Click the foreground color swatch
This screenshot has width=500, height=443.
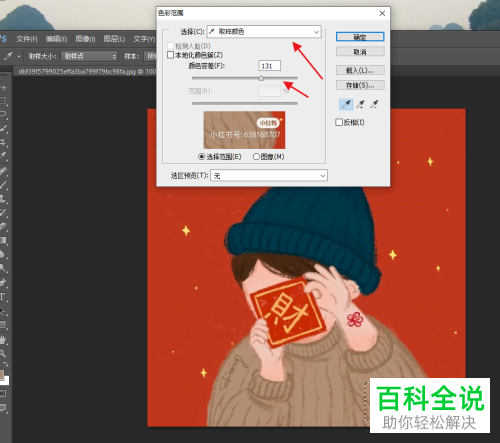2,375
